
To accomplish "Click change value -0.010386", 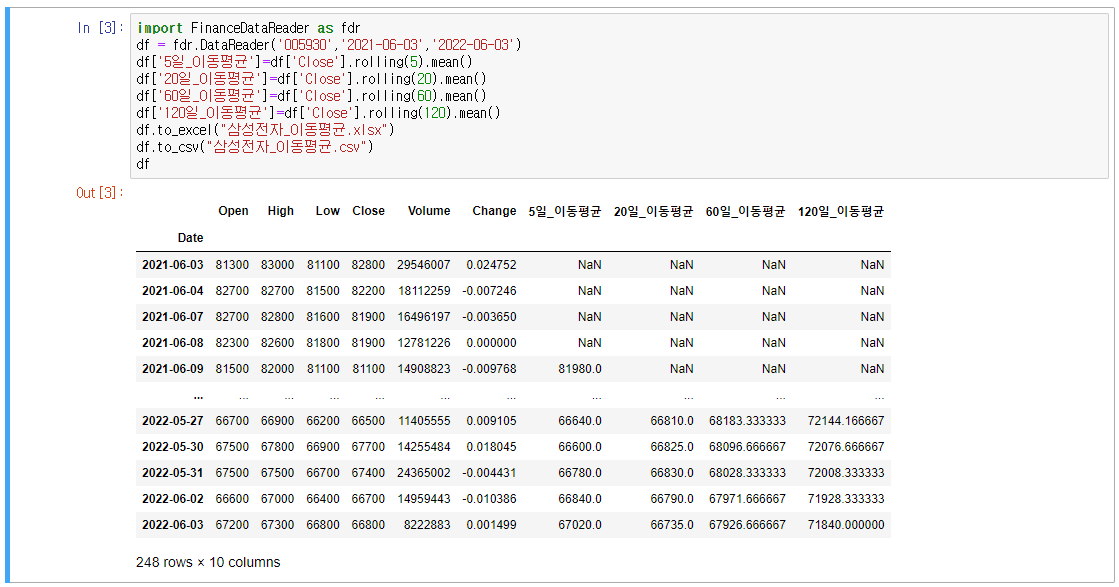I will click(490, 499).
